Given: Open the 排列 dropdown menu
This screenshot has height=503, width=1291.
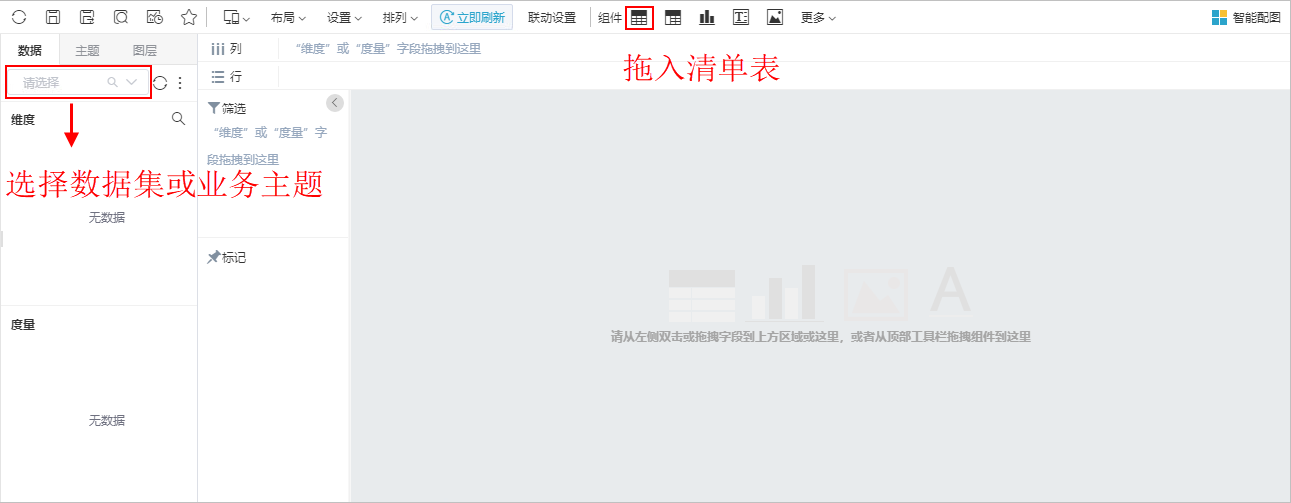Looking at the screenshot, I should [x=400, y=17].
